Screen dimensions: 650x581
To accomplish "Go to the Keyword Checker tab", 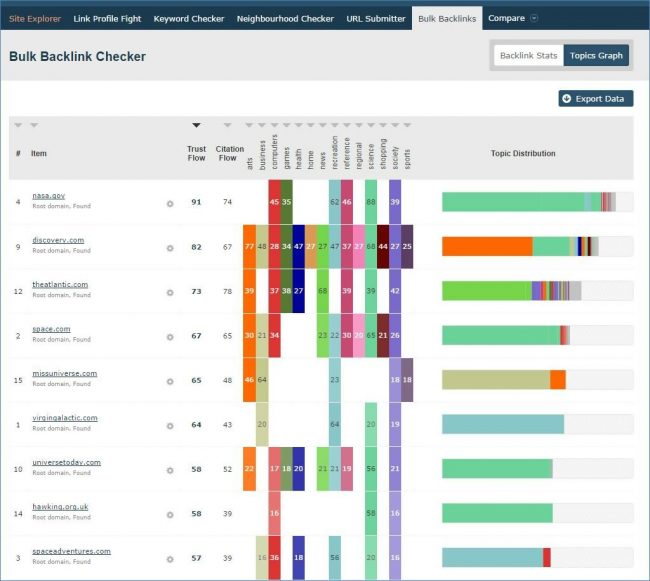I will tap(187, 18).
